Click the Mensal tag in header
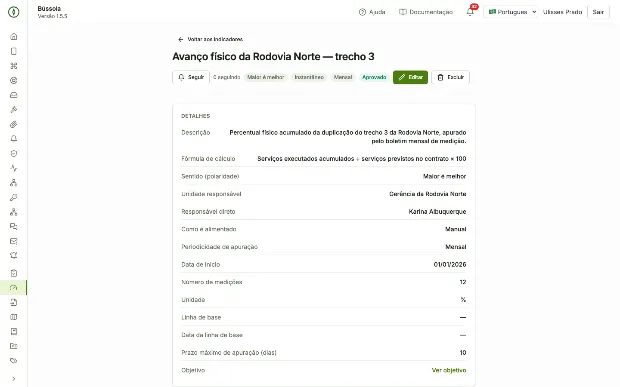This screenshot has height=387, width=620. click(x=343, y=77)
